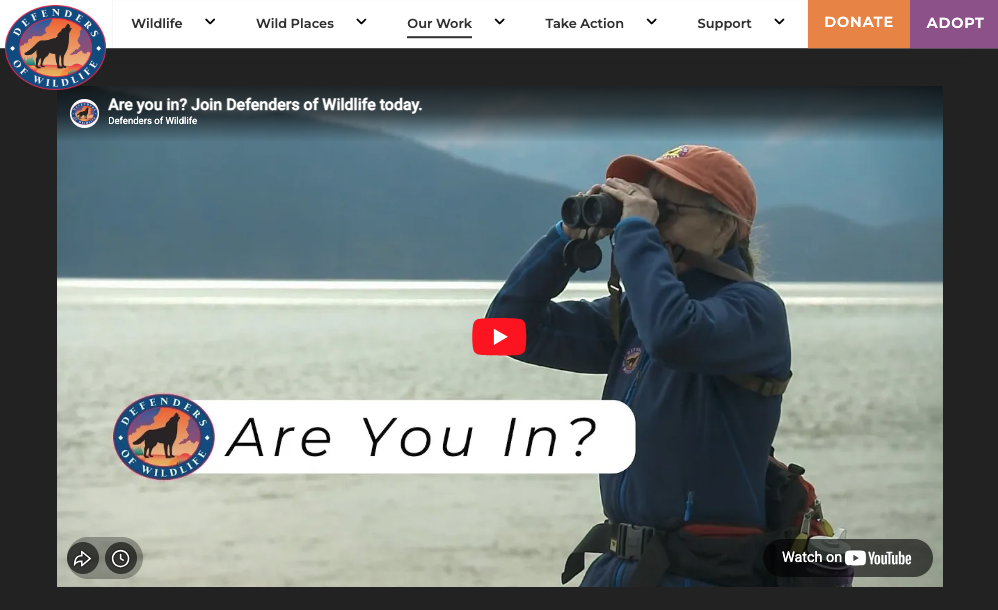Viewport: 998px width, 610px height.
Task: Expand the Support menu chevron
Action: 779,22
